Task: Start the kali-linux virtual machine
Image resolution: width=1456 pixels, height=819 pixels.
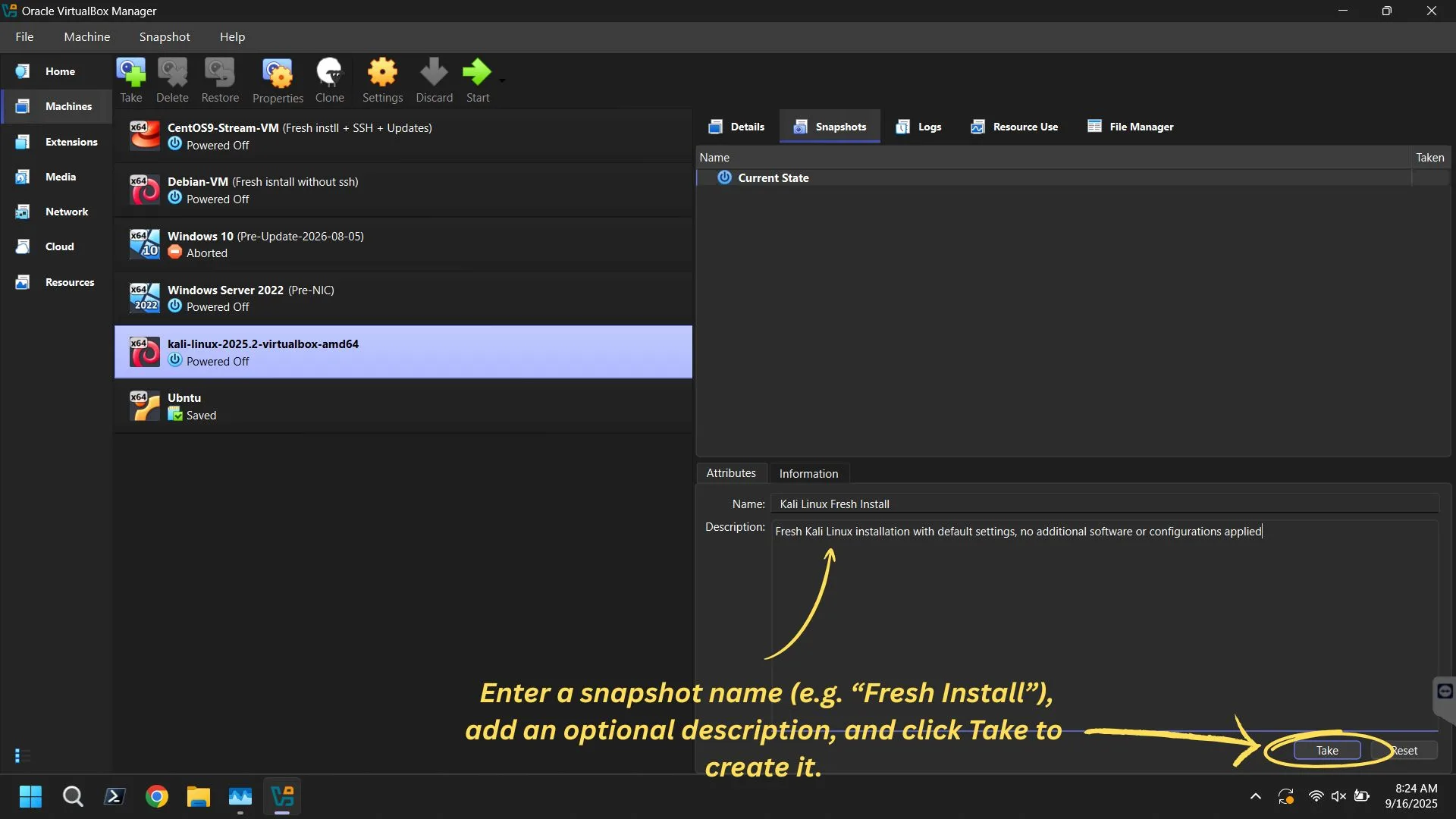Action: 478,80
